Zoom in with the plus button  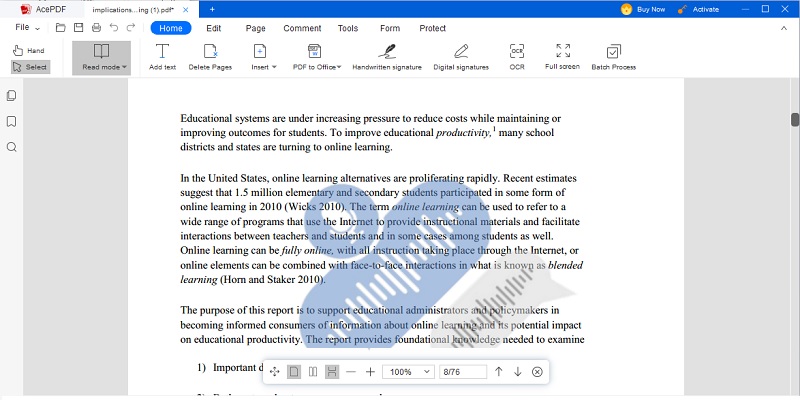pyautogui.click(x=370, y=372)
